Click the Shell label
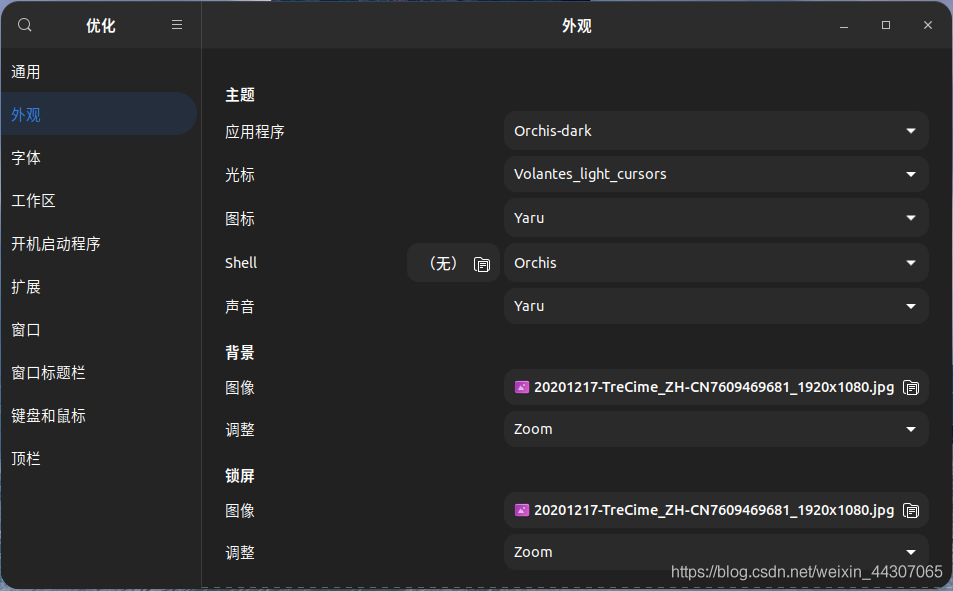This screenshot has width=953, height=591. click(x=241, y=263)
